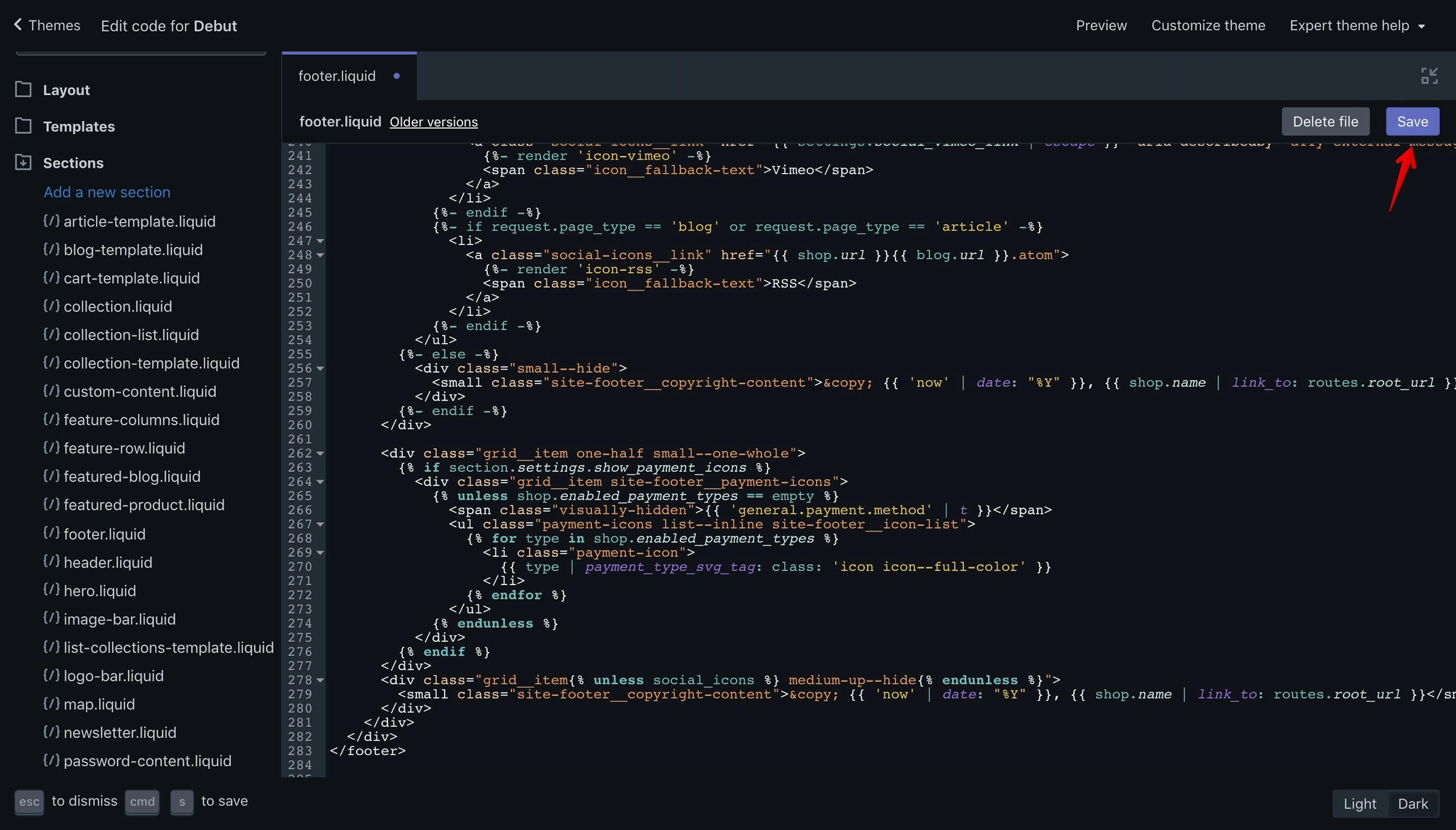Click the esc key hint

(x=29, y=802)
